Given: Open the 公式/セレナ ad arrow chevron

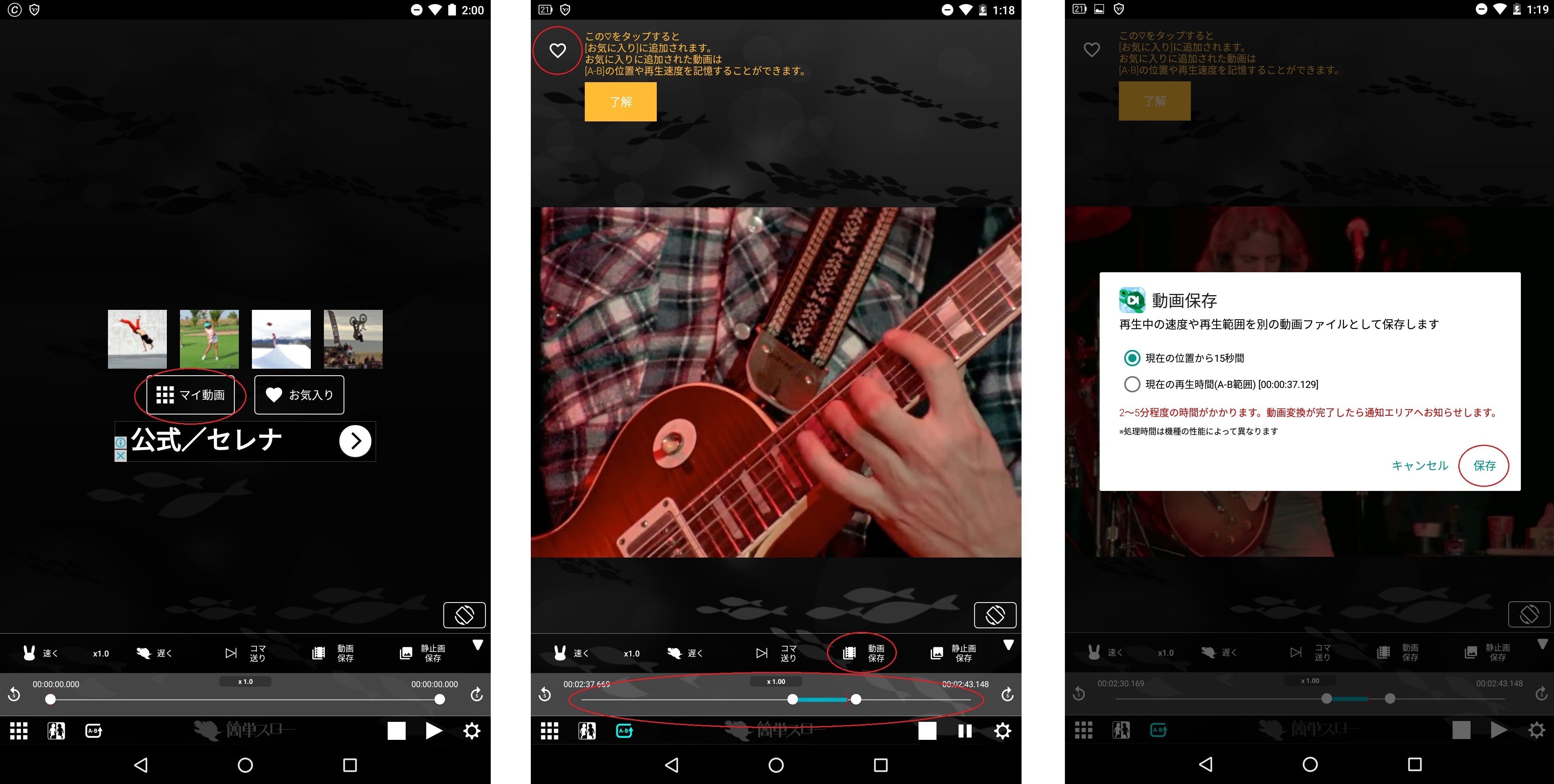Looking at the screenshot, I should (x=355, y=441).
